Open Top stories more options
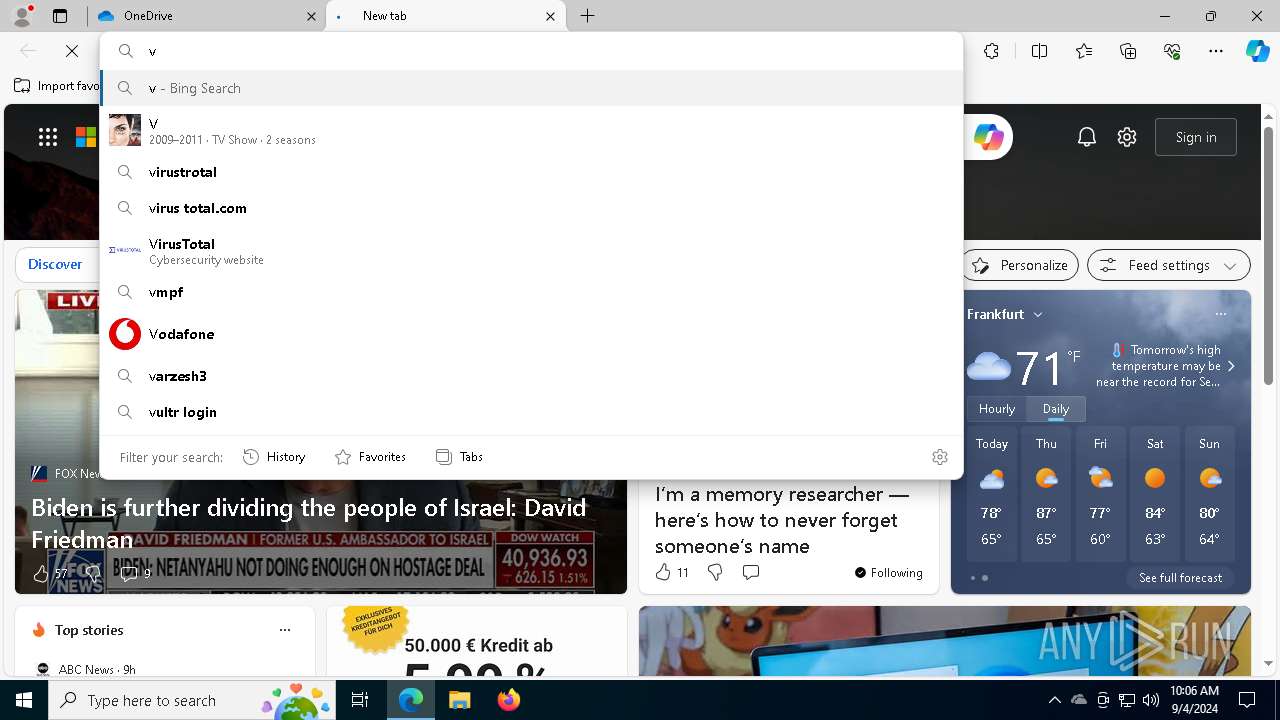The width and height of the screenshot is (1280, 720). click(x=285, y=630)
